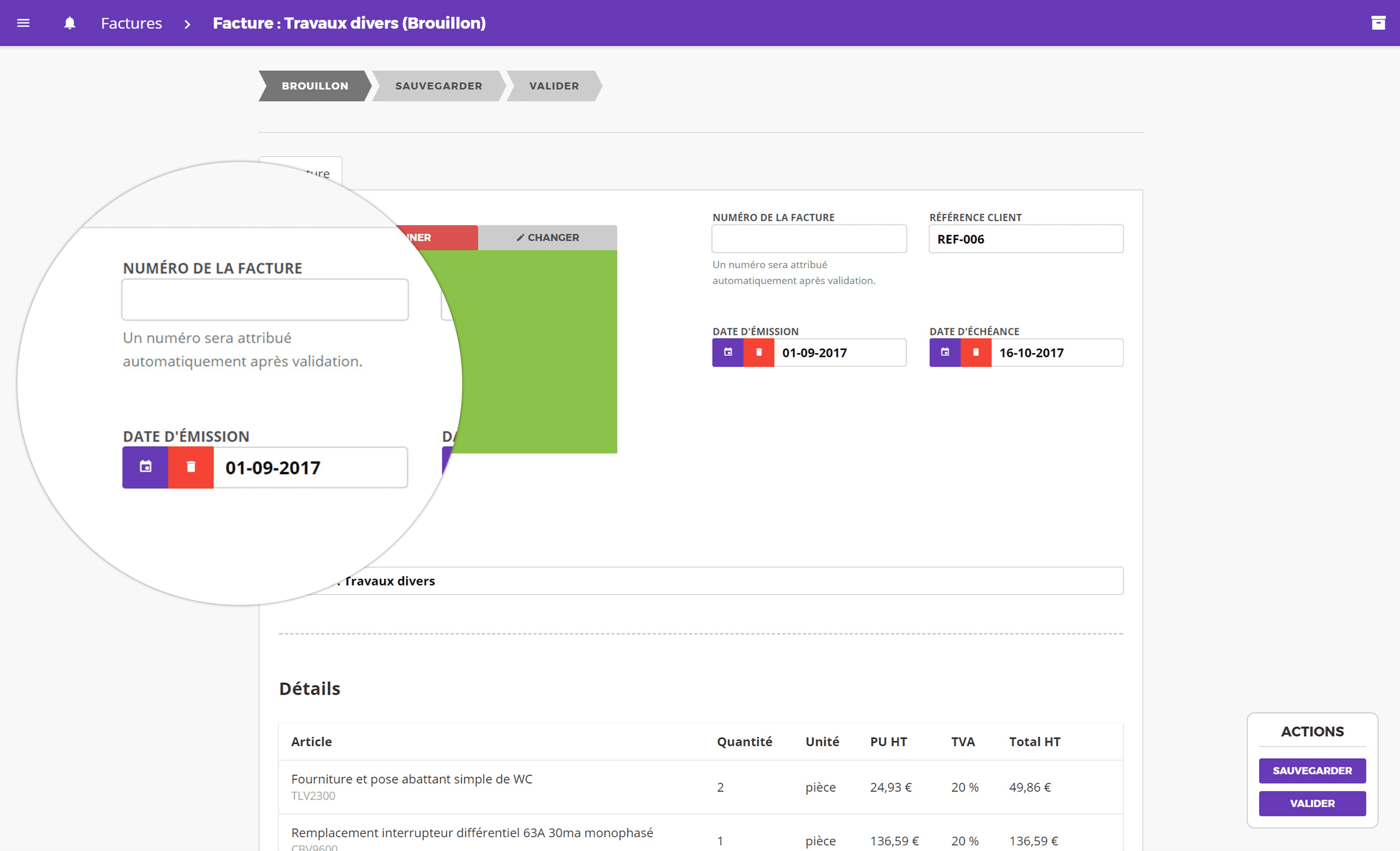Focus the Référence client field REF-006
1400x851 pixels.
[x=1025, y=239]
